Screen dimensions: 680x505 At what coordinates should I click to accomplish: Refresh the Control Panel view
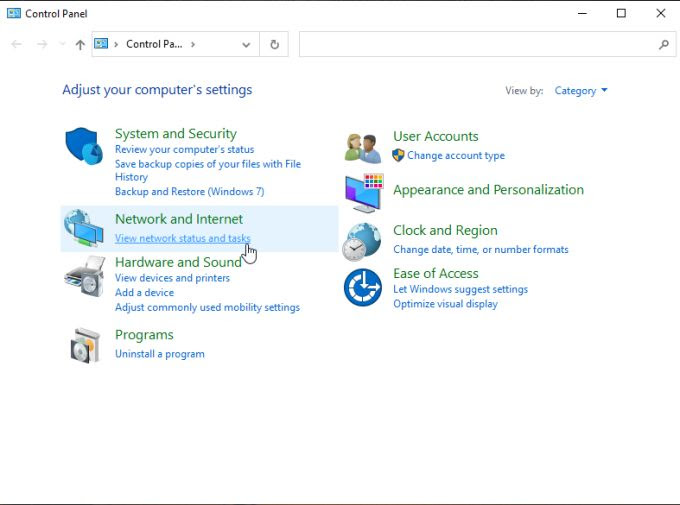point(275,45)
